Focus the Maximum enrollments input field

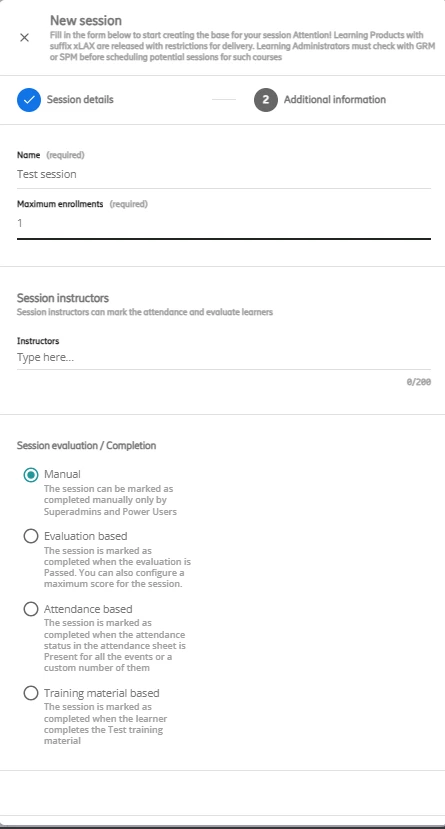pyautogui.click(x=224, y=223)
